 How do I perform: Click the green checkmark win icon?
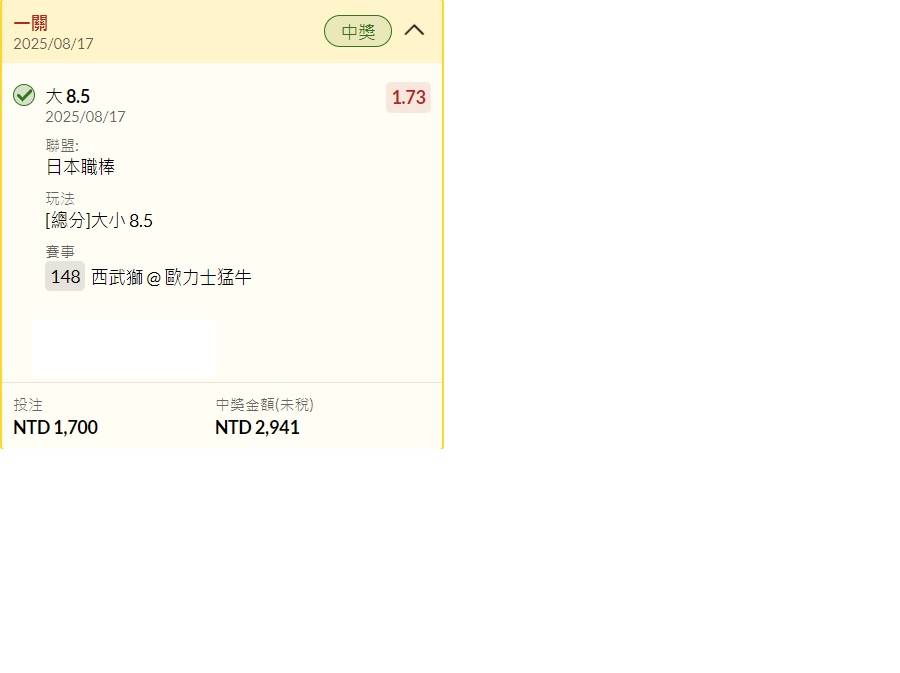pos(24,95)
